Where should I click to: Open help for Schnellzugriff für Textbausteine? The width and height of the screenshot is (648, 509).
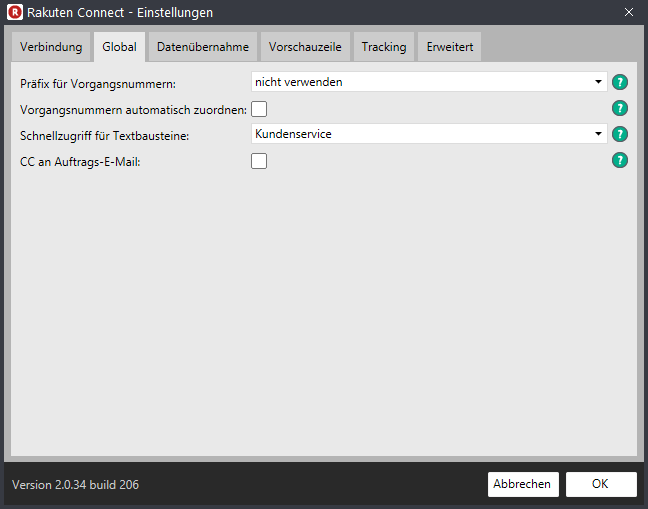(619, 134)
